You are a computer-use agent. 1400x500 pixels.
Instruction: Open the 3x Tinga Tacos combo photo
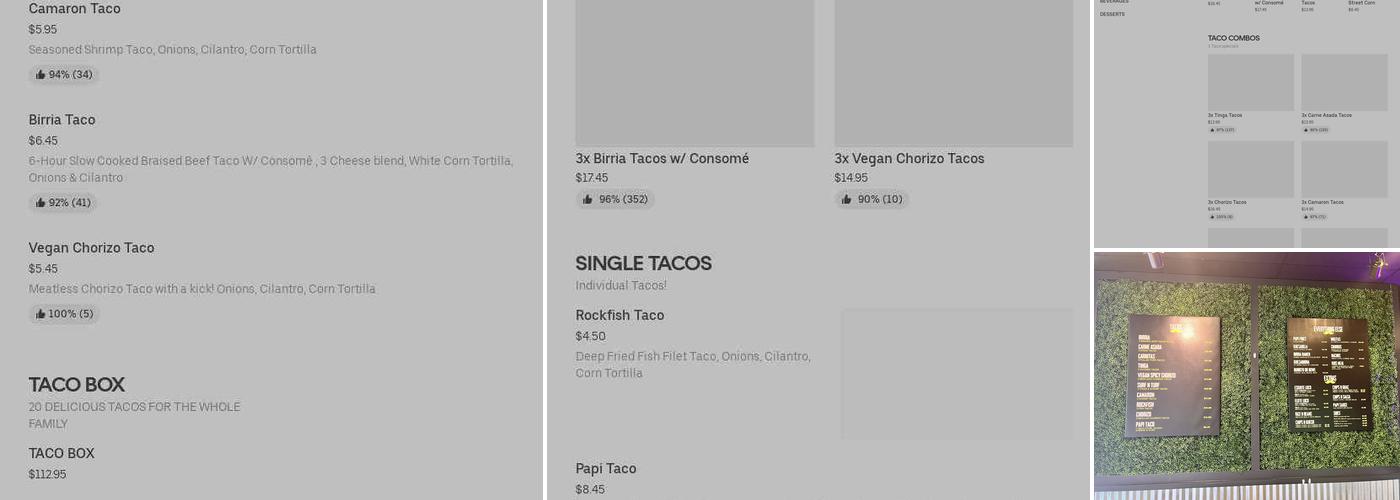[1250, 82]
